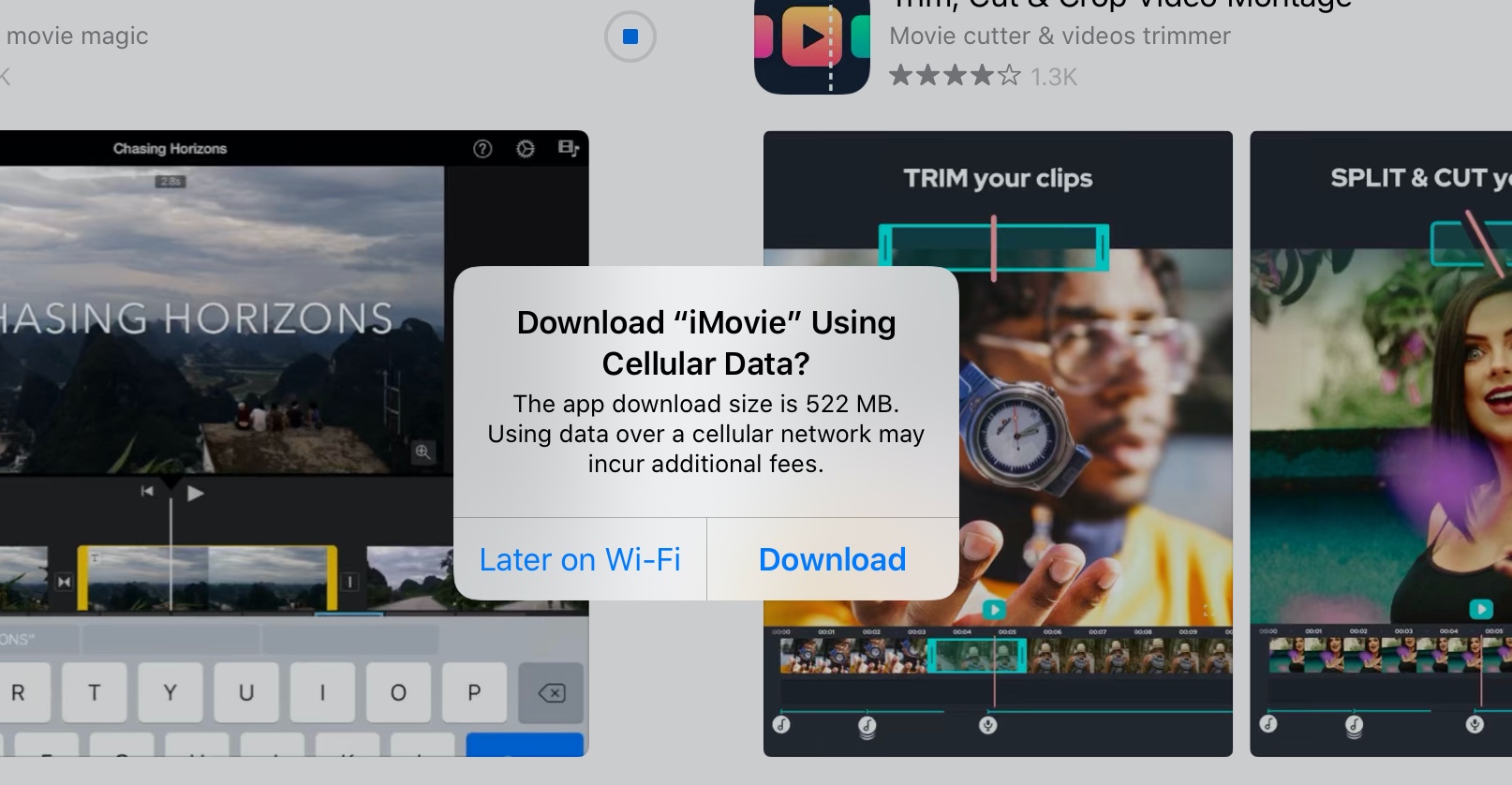
Task: Stop the iMovie download in progress
Action: 630,37
